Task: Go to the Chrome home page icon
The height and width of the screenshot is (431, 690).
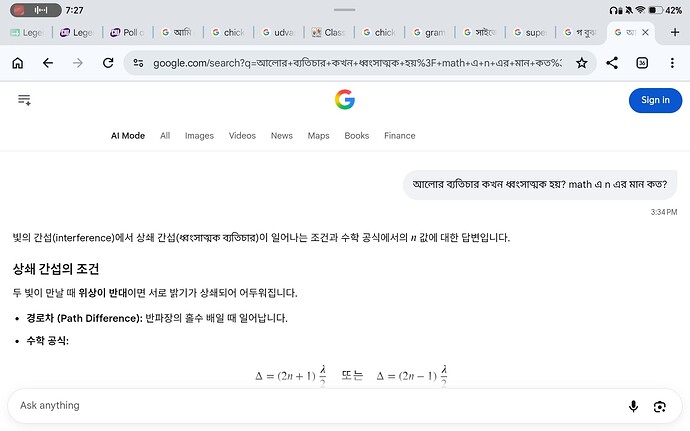Action: pyautogui.click(x=18, y=63)
